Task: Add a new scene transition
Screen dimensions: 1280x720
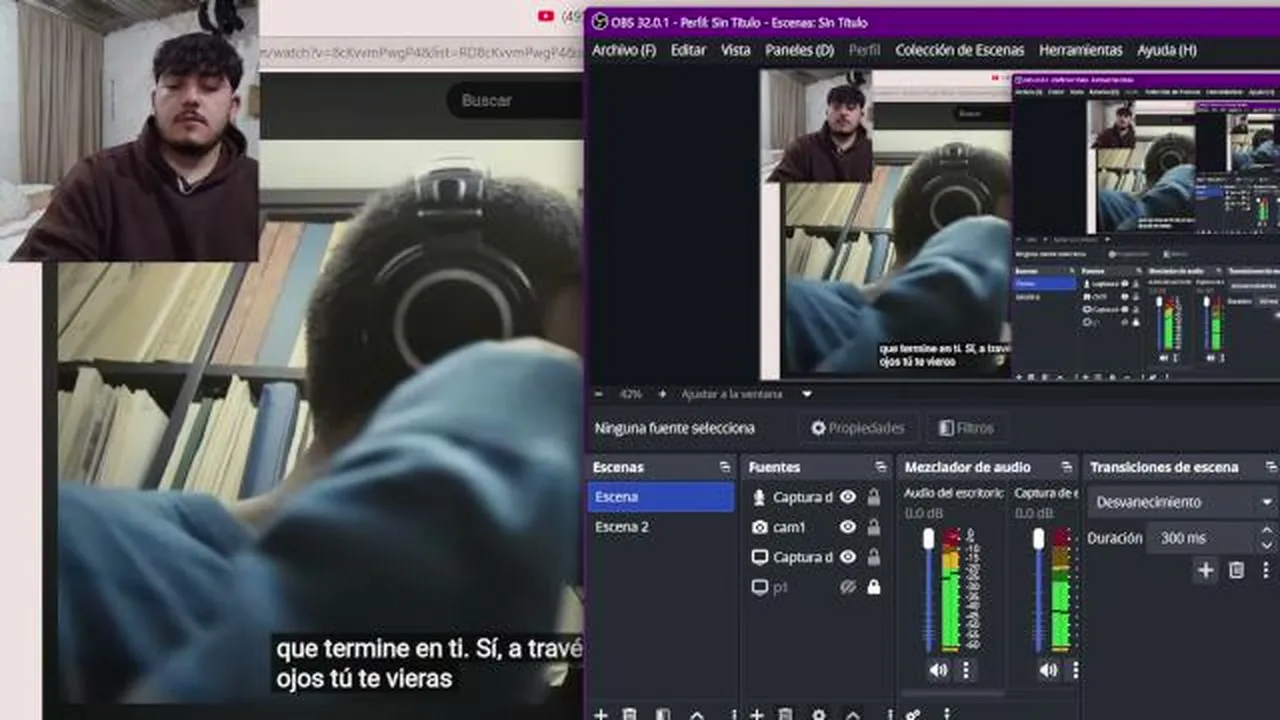Action: pyautogui.click(x=1206, y=570)
